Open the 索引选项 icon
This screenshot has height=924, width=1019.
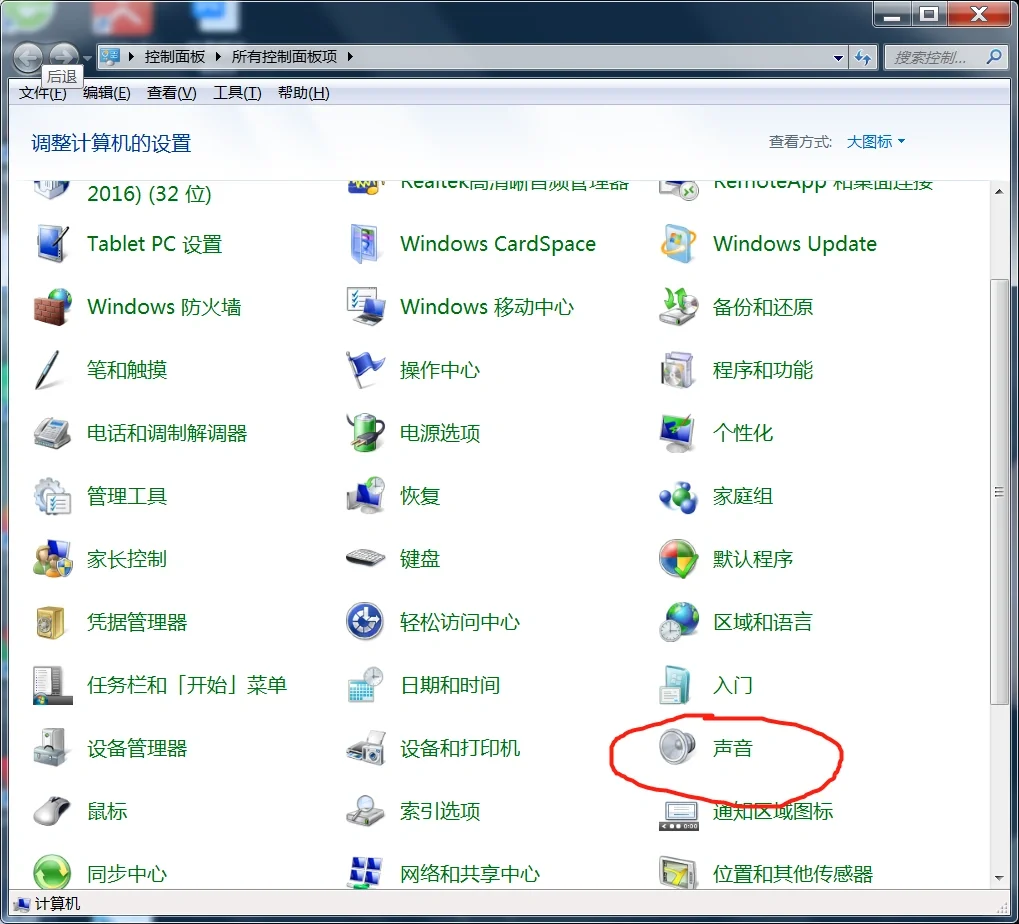pos(365,811)
